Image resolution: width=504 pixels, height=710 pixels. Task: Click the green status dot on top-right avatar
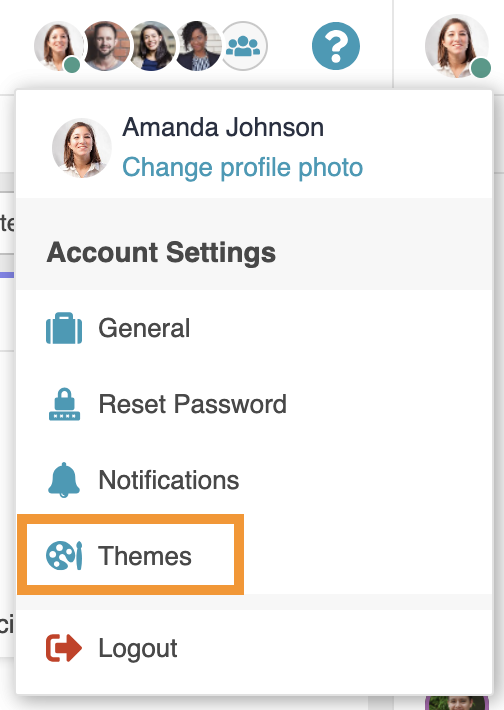480,68
